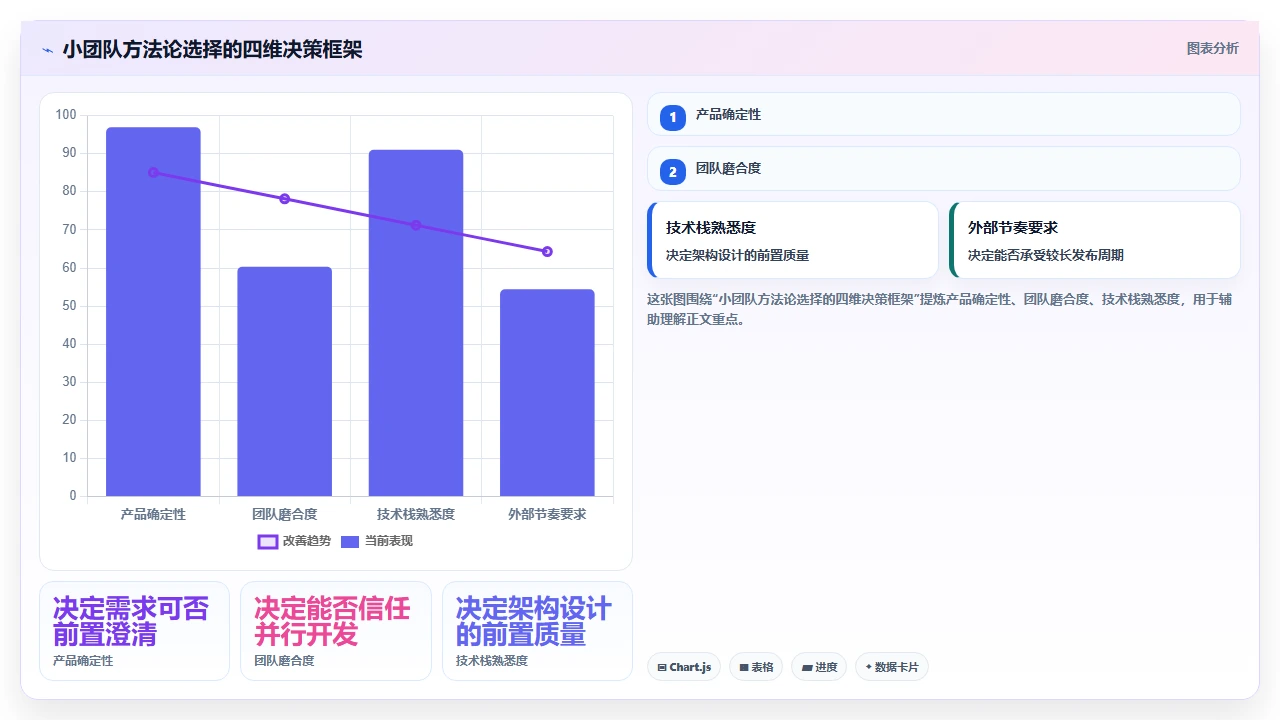Click the x-axis label 技术栈熟悉度
The image size is (1280, 720).
416,514
